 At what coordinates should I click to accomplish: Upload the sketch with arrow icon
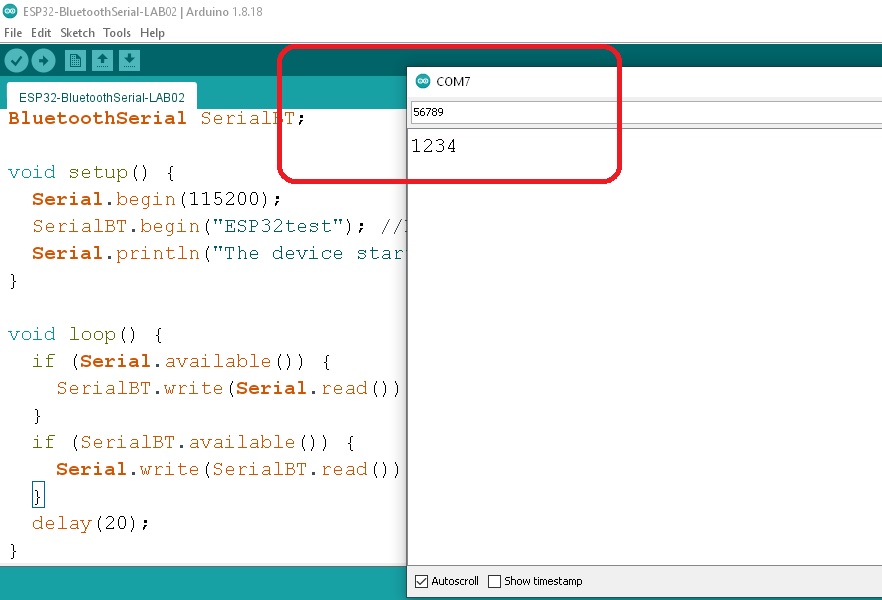click(x=43, y=61)
